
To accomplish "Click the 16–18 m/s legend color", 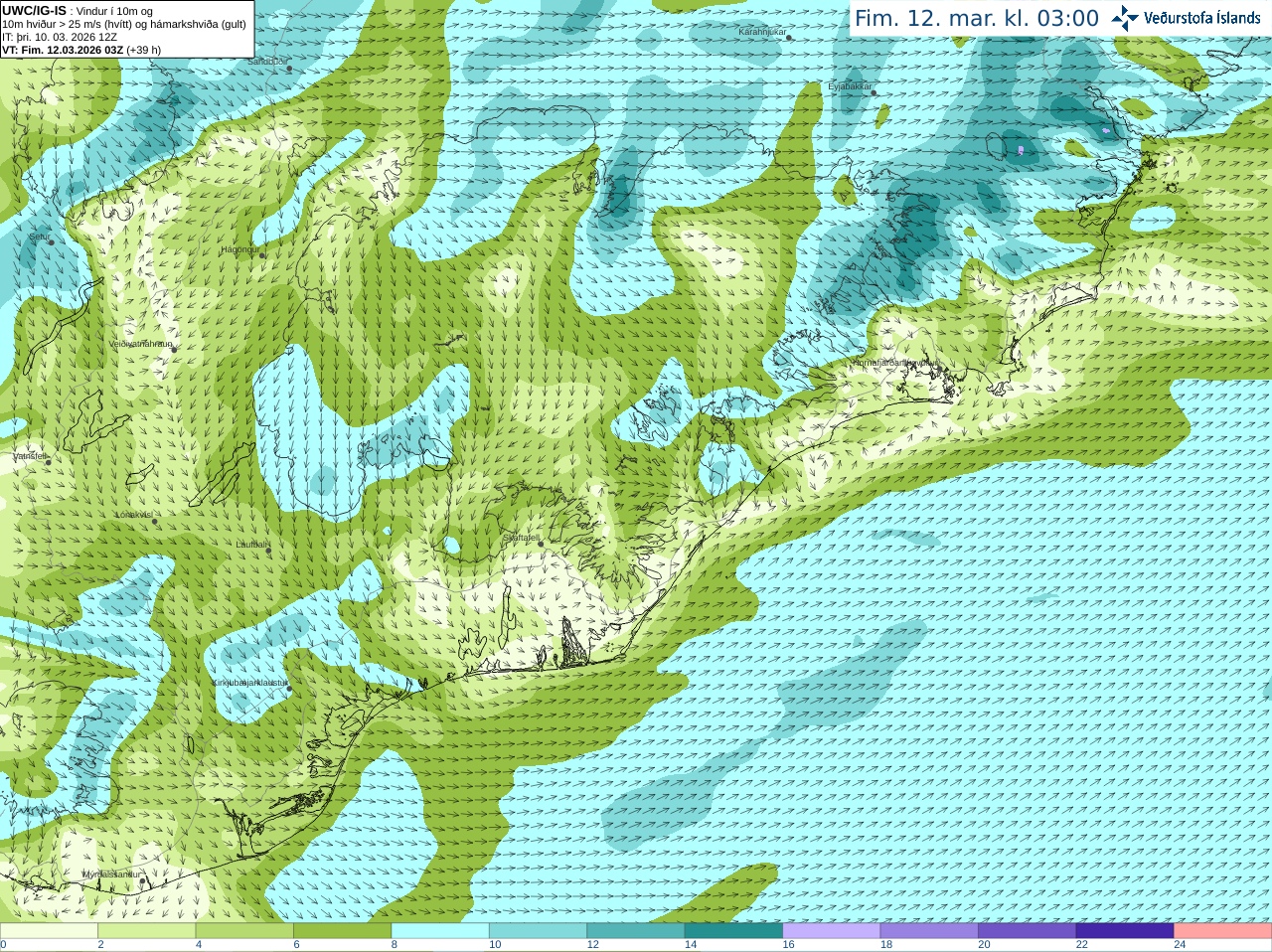I will click(x=832, y=931).
